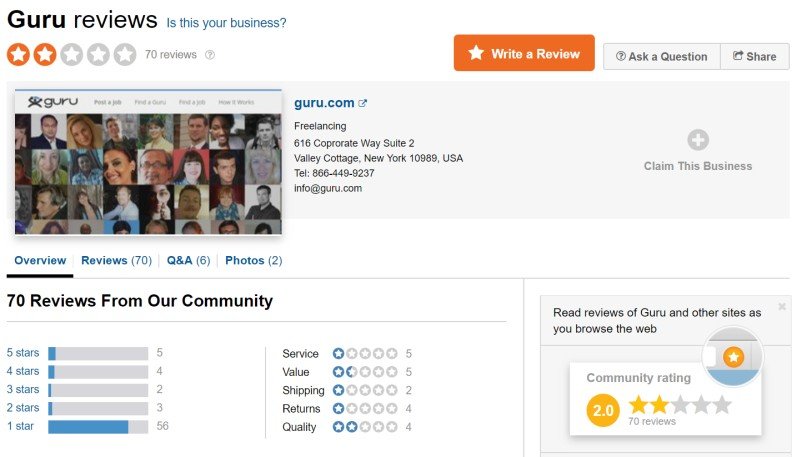This screenshot has width=800, height=457.
Task: Click the Service star rating
Action: (365, 353)
